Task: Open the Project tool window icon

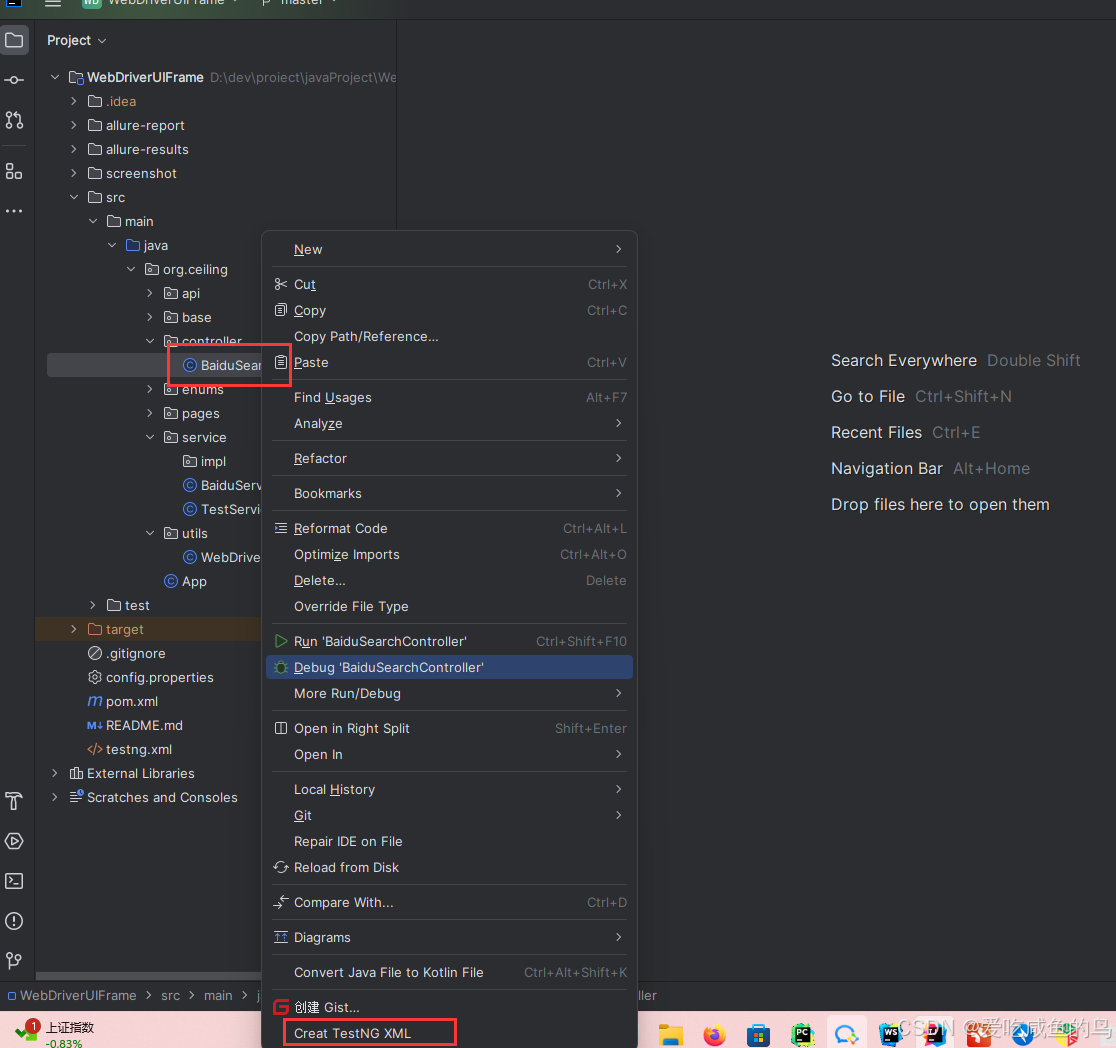Action: click(14, 40)
